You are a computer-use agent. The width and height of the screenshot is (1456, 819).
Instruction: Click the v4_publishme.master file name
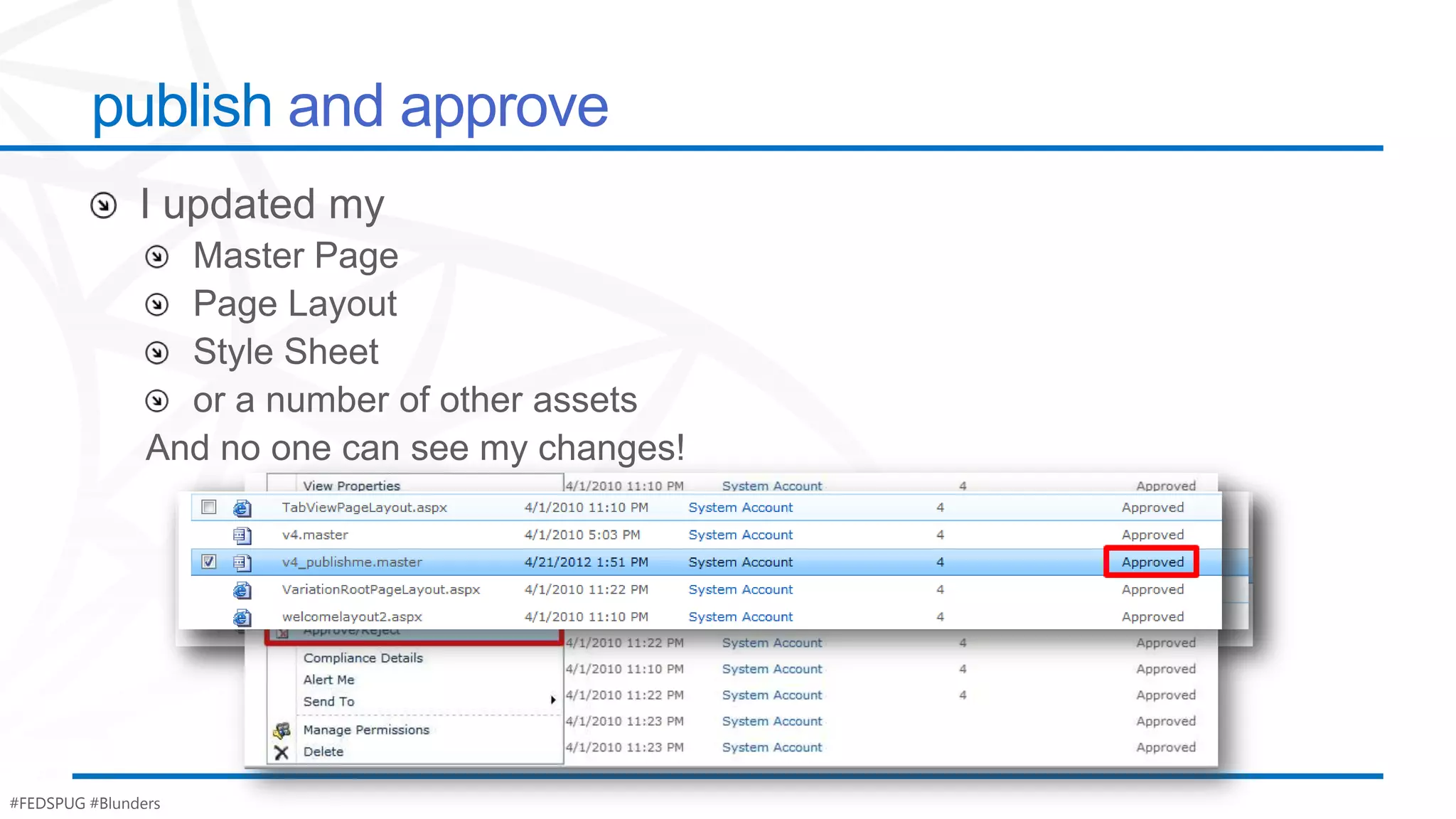tap(352, 562)
